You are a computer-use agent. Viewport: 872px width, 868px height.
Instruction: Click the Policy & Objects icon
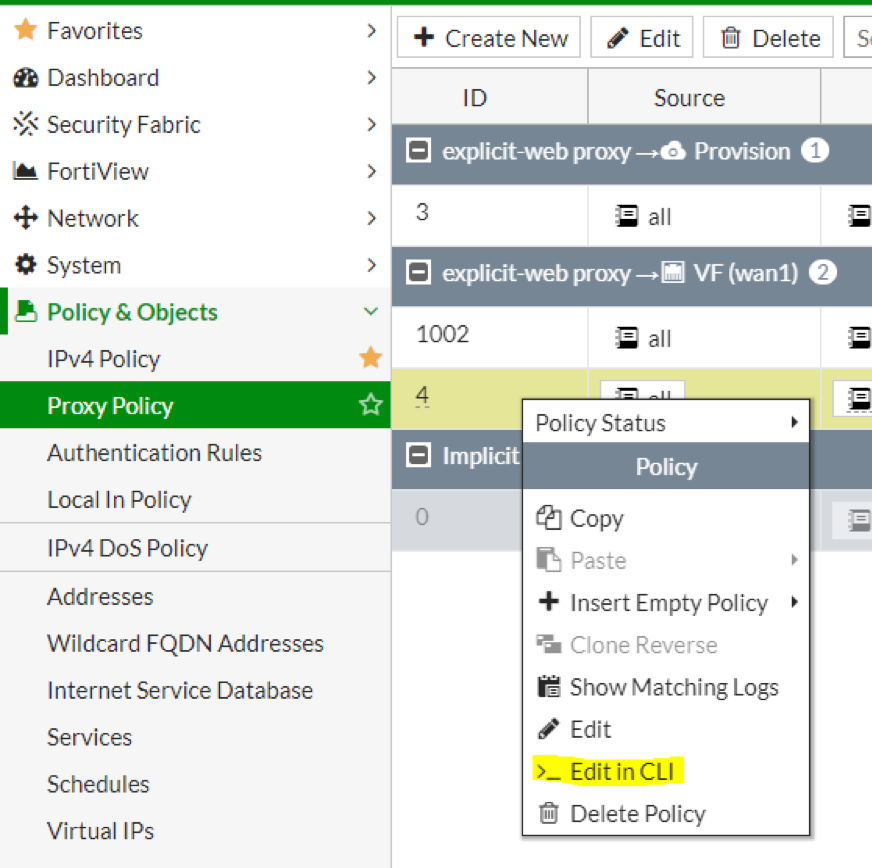coord(26,311)
